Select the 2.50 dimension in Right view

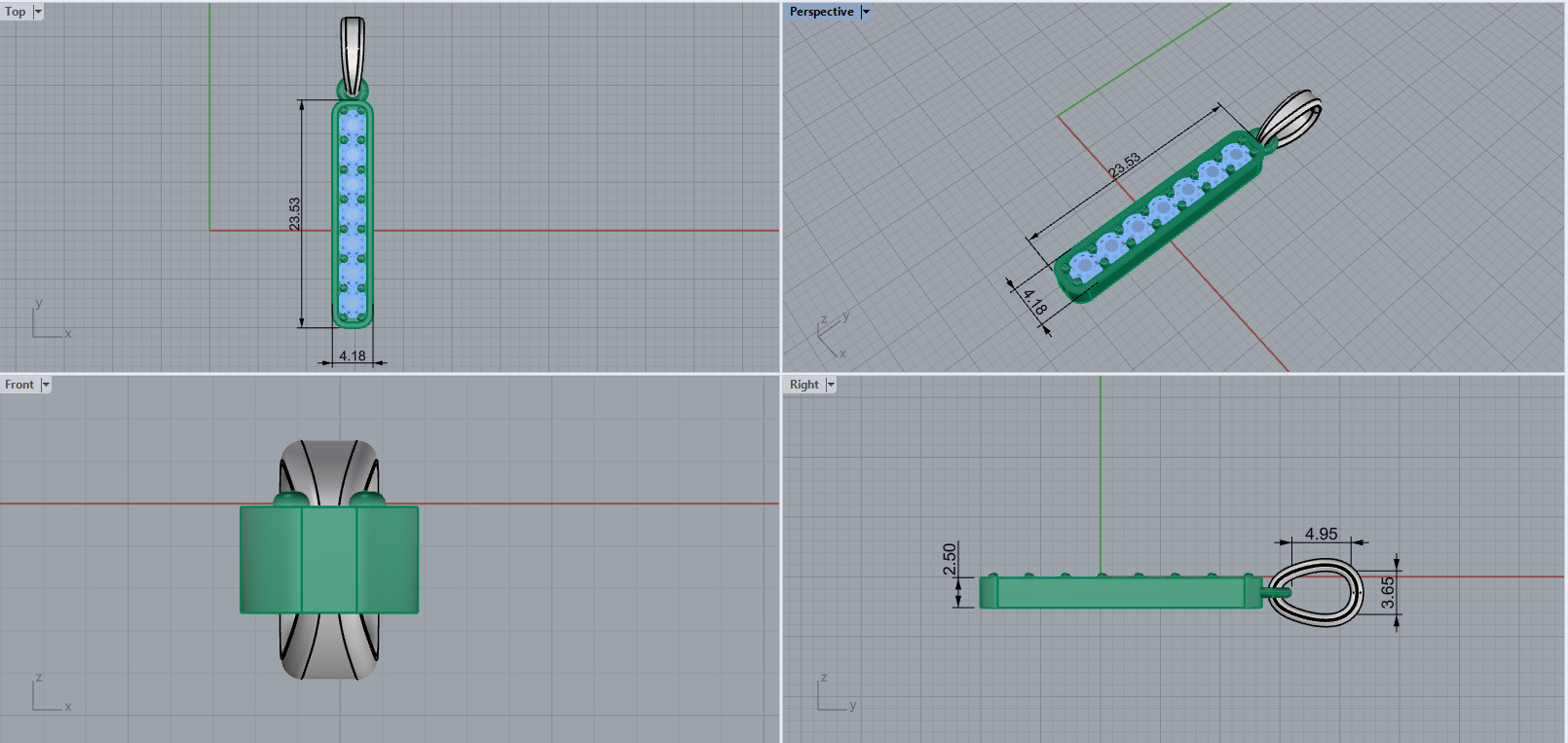pyautogui.click(x=950, y=559)
